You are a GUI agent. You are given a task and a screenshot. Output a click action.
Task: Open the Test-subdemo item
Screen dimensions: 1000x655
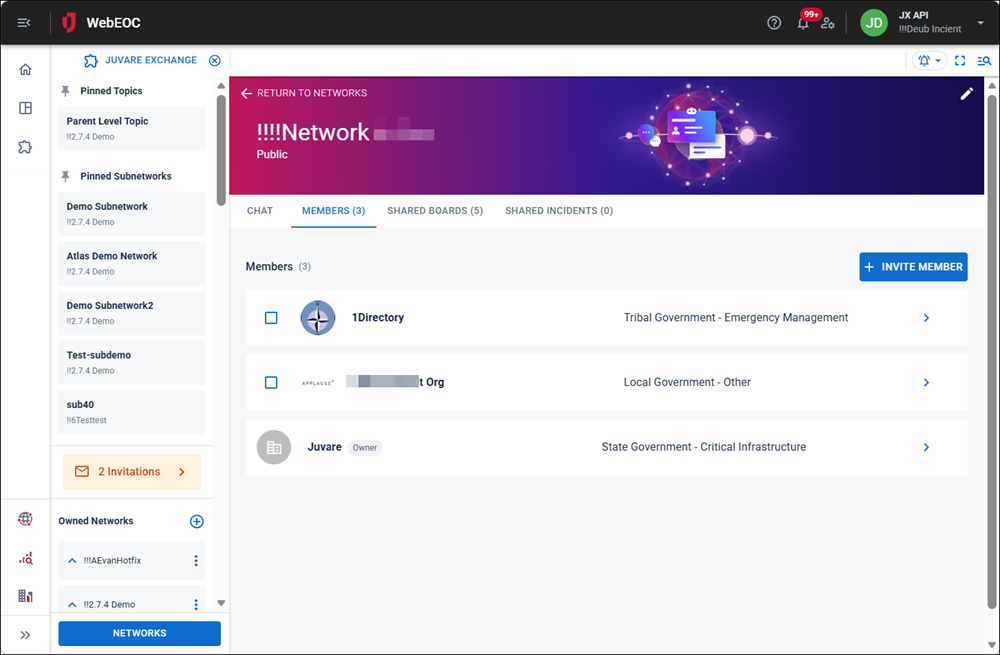tap(131, 362)
